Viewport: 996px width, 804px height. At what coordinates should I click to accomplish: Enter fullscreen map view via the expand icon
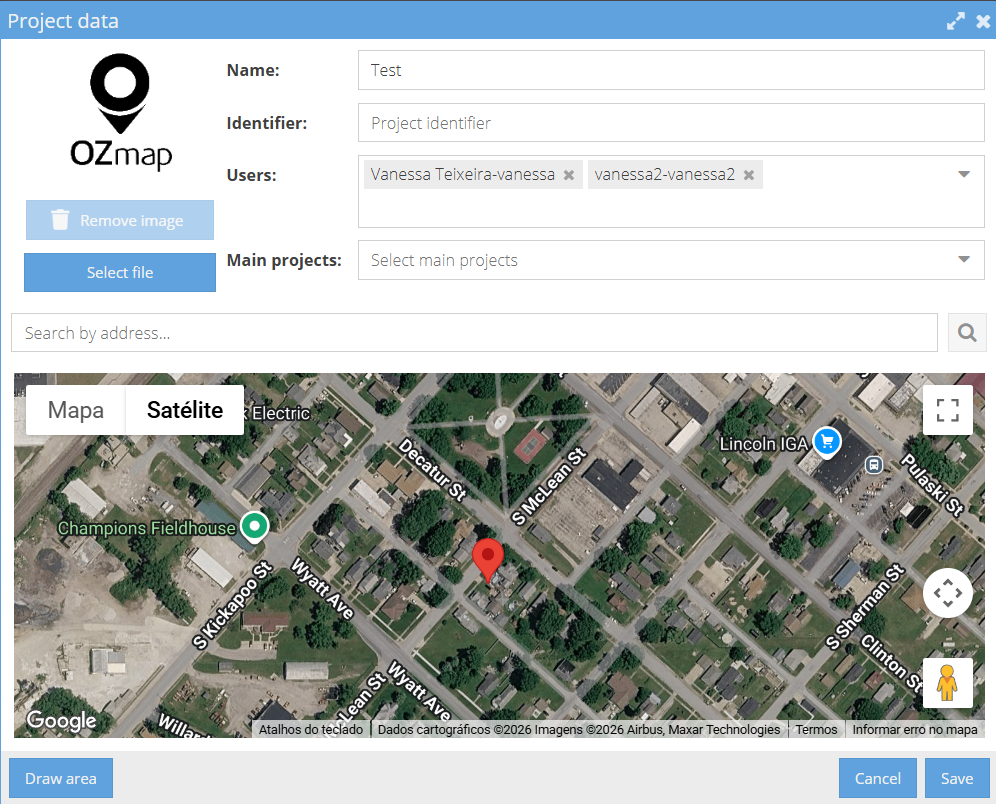tap(947, 410)
